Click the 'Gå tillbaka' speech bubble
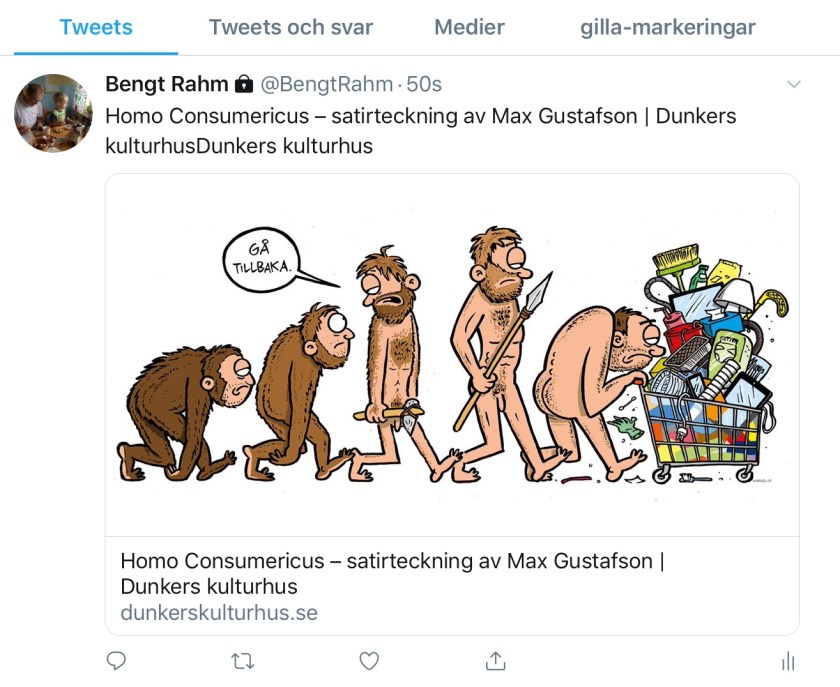 pos(256,258)
